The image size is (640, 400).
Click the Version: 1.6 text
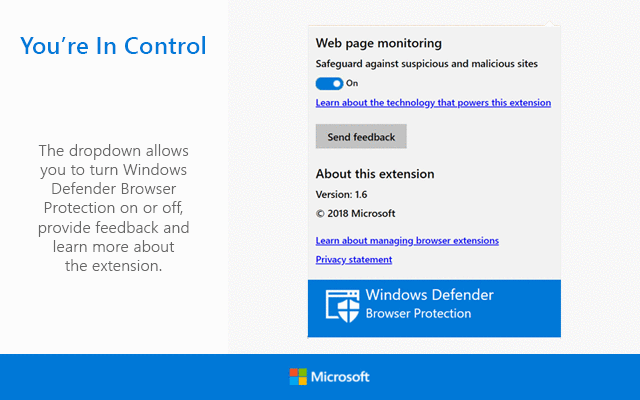[x=340, y=194]
